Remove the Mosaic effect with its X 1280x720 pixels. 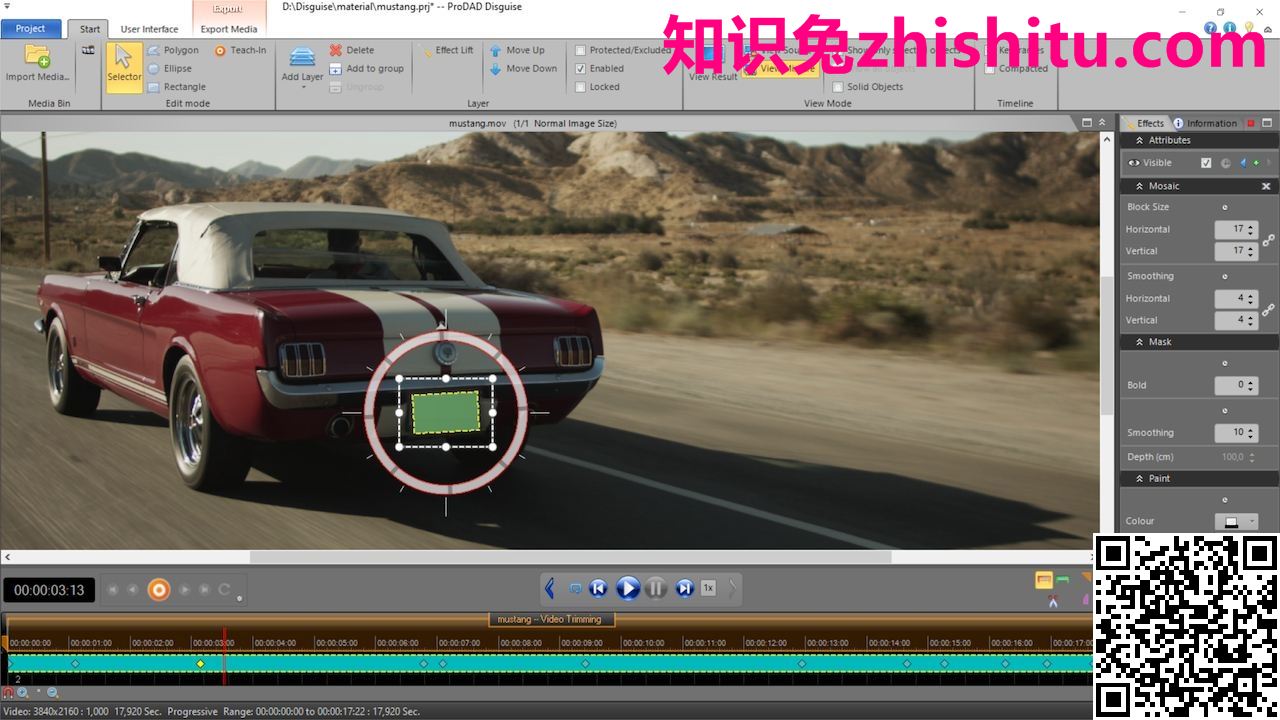(x=1266, y=186)
